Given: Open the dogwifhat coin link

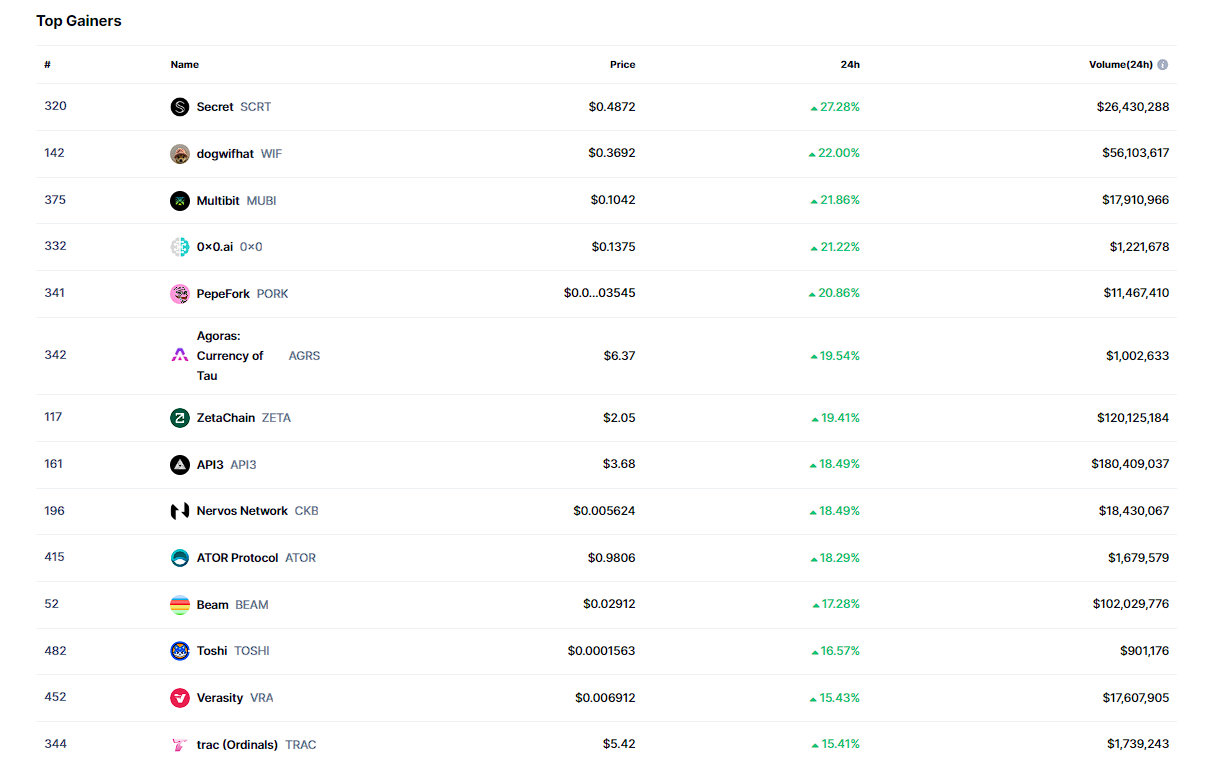Looking at the screenshot, I should tap(225, 154).
